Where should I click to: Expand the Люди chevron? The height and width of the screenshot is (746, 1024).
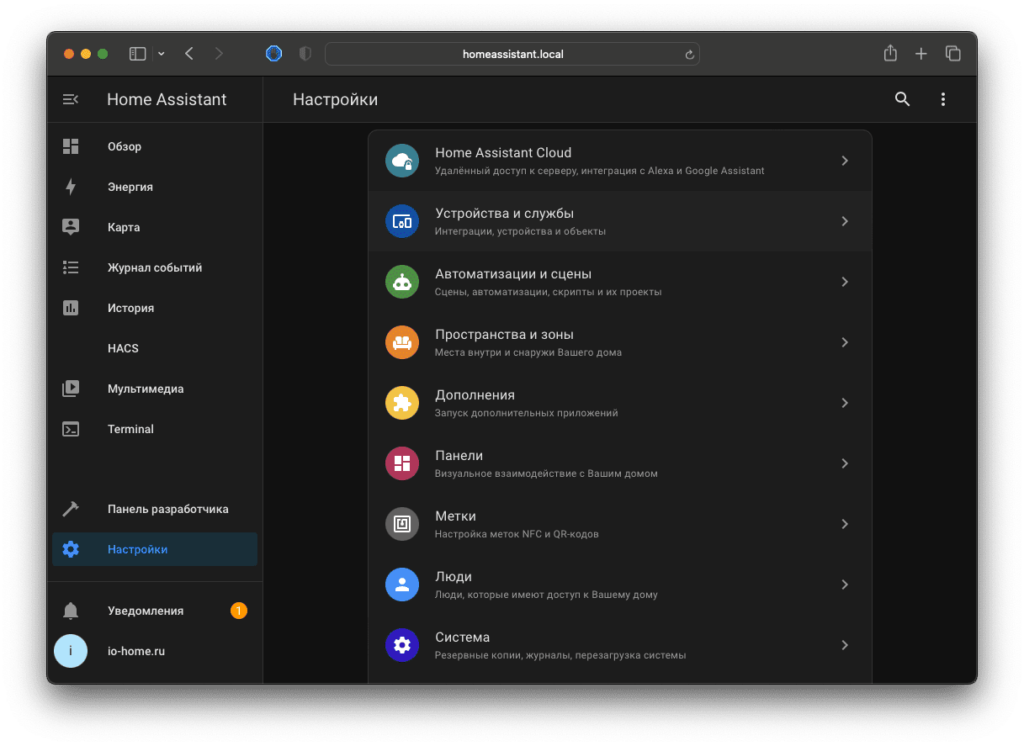pyautogui.click(x=844, y=585)
